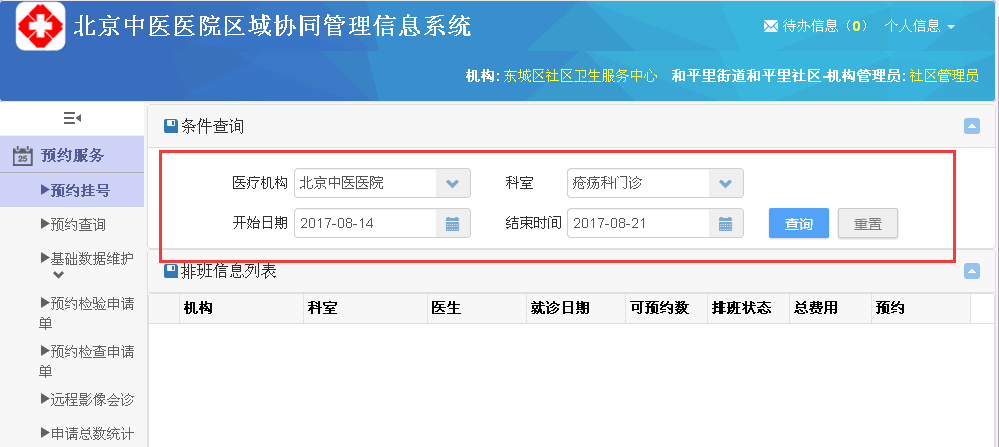Collapse the 条件查询 panel

(x=971, y=126)
